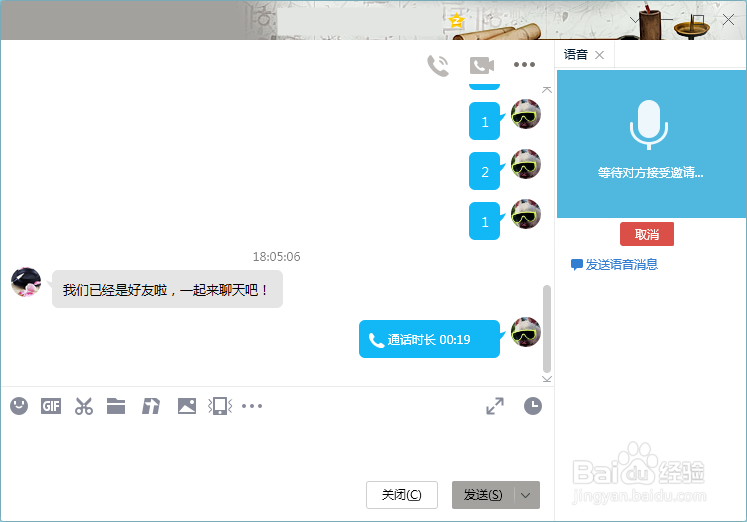Cancel the voice call with 取消 button
Viewport: 747px width, 522px height.
click(x=646, y=234)
